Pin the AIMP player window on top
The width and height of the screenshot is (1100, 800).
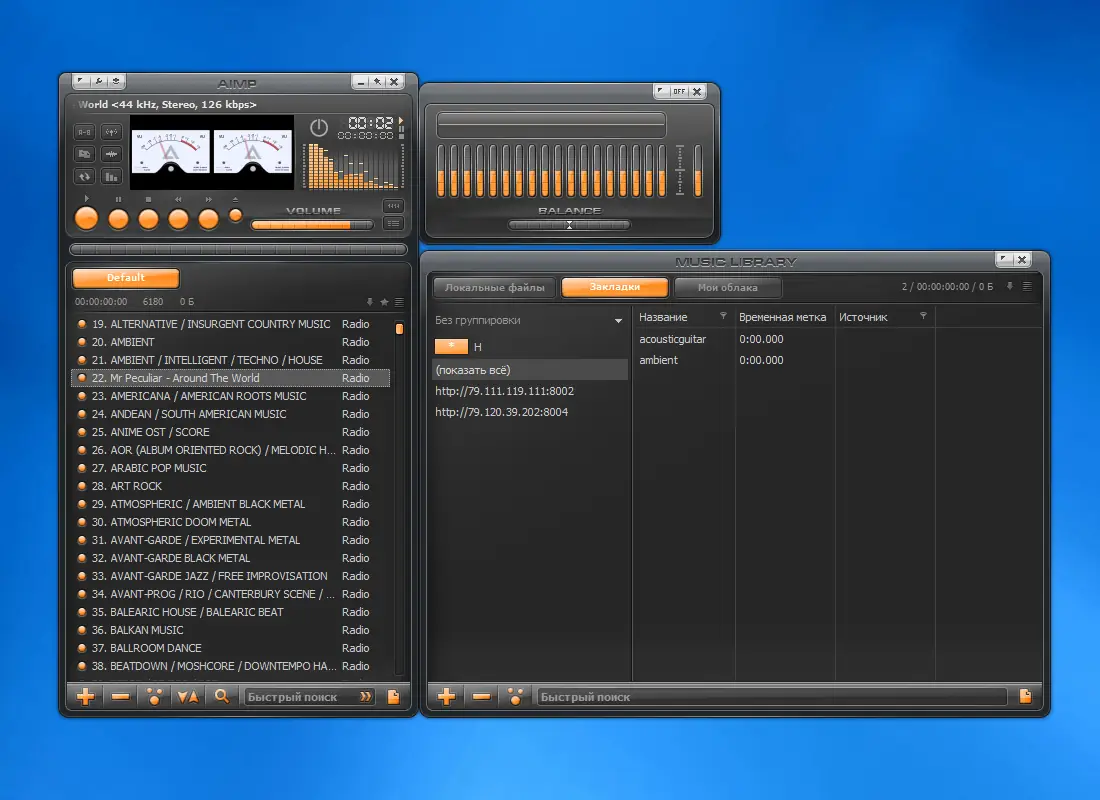coord(377,81)
